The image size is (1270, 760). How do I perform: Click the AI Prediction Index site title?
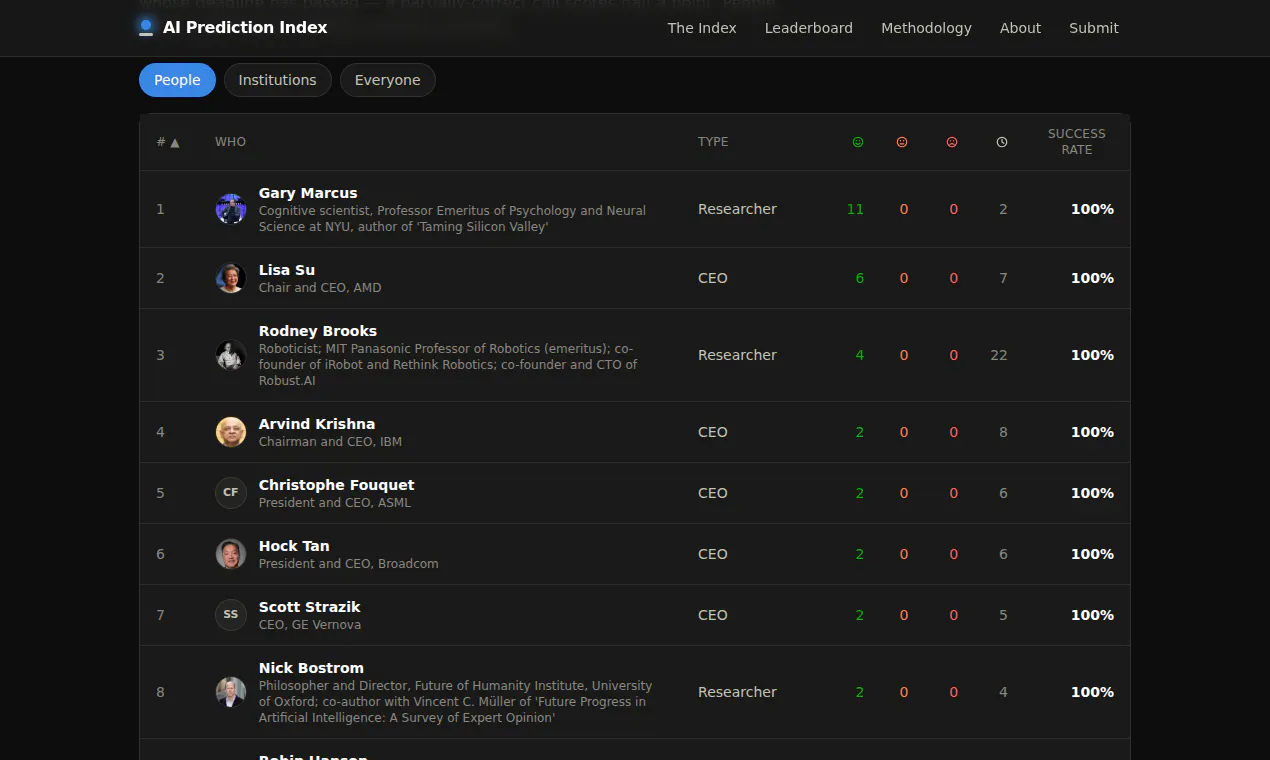245,28
